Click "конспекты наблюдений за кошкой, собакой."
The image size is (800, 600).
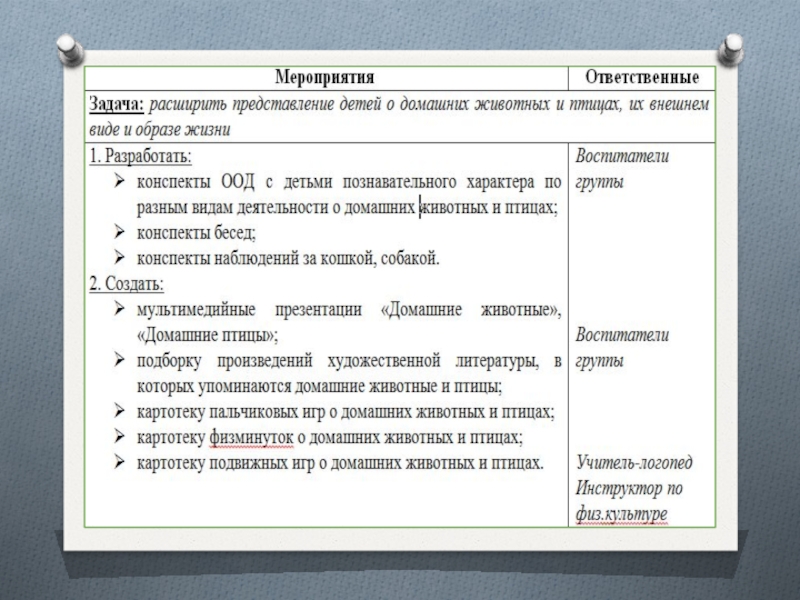(288, 258)
